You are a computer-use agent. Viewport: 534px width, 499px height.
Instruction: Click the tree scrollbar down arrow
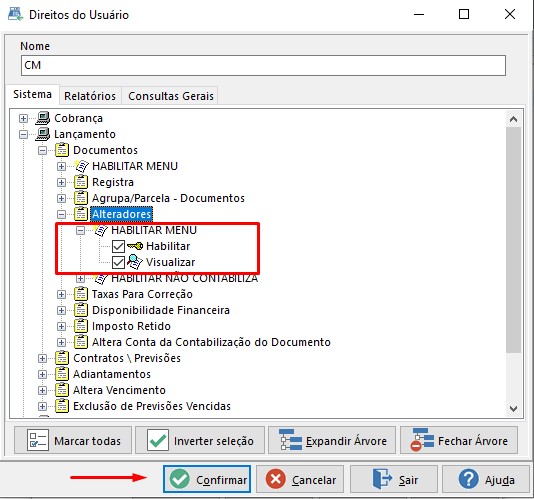pyautogui.click(x=514, y=408)
